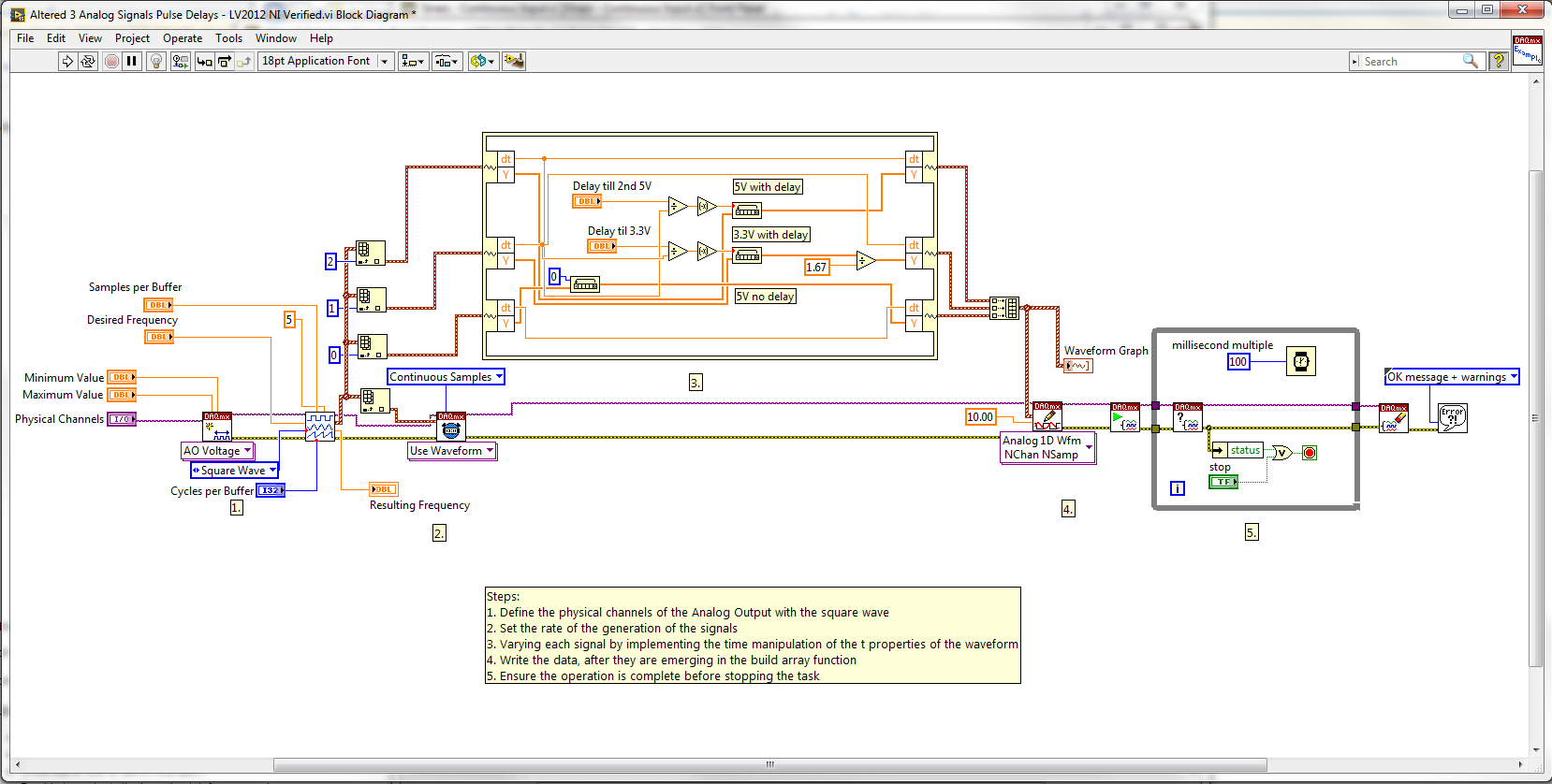Select the DAQmx Clear Task VI node

(1394, 418)
